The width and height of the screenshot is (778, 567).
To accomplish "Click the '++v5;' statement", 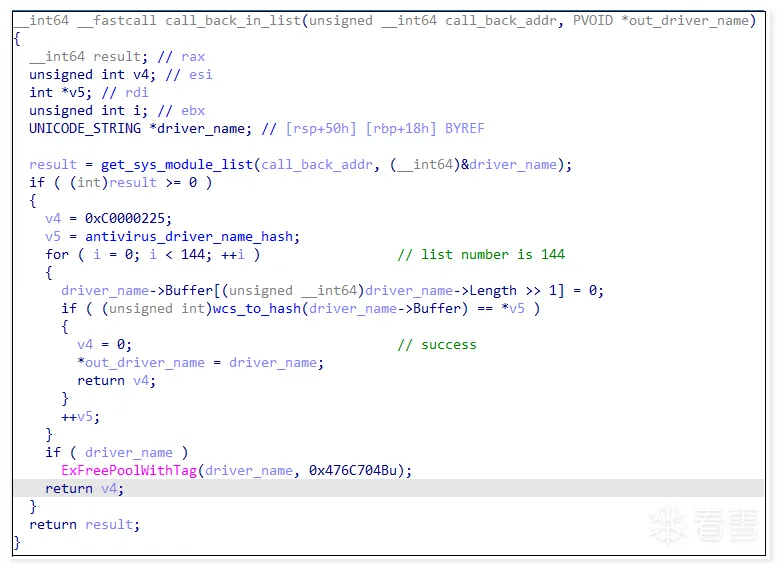I will coord(80,417).
